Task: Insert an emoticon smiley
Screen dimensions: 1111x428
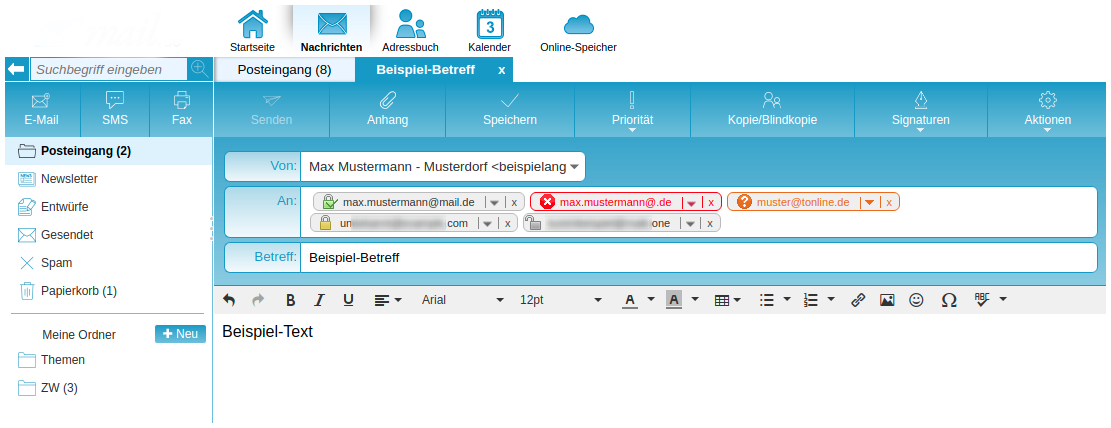Action: click(x=916, y=300)
